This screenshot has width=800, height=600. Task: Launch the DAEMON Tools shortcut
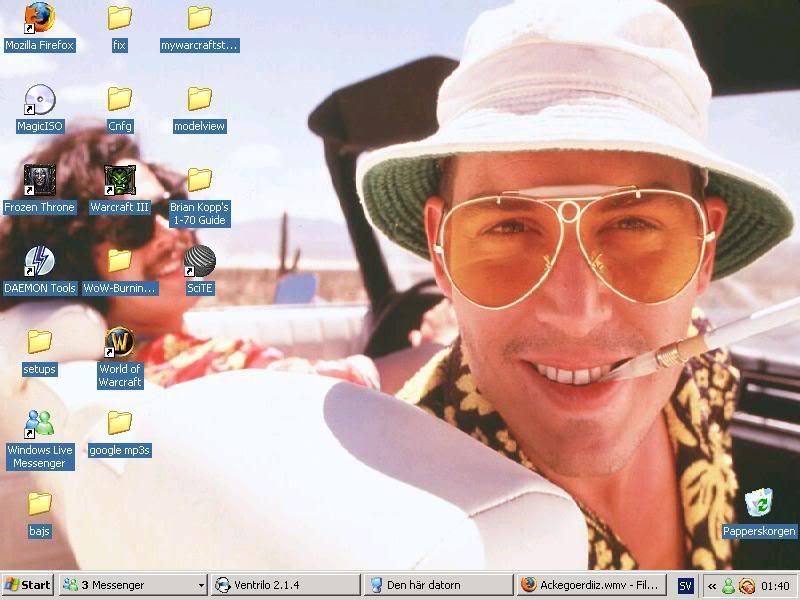coord(39,270)
